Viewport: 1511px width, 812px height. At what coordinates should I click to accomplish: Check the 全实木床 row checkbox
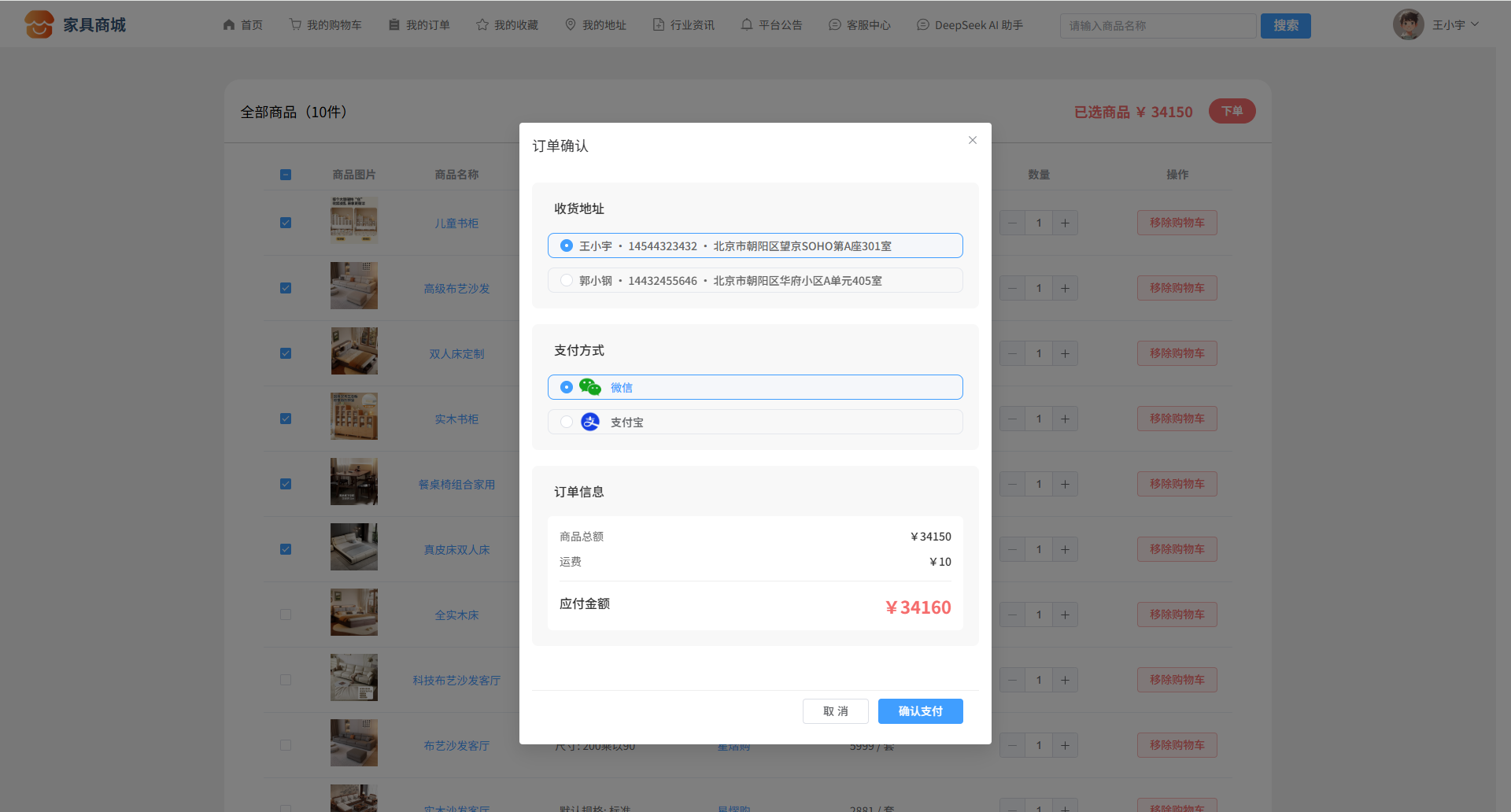[286, 615]
